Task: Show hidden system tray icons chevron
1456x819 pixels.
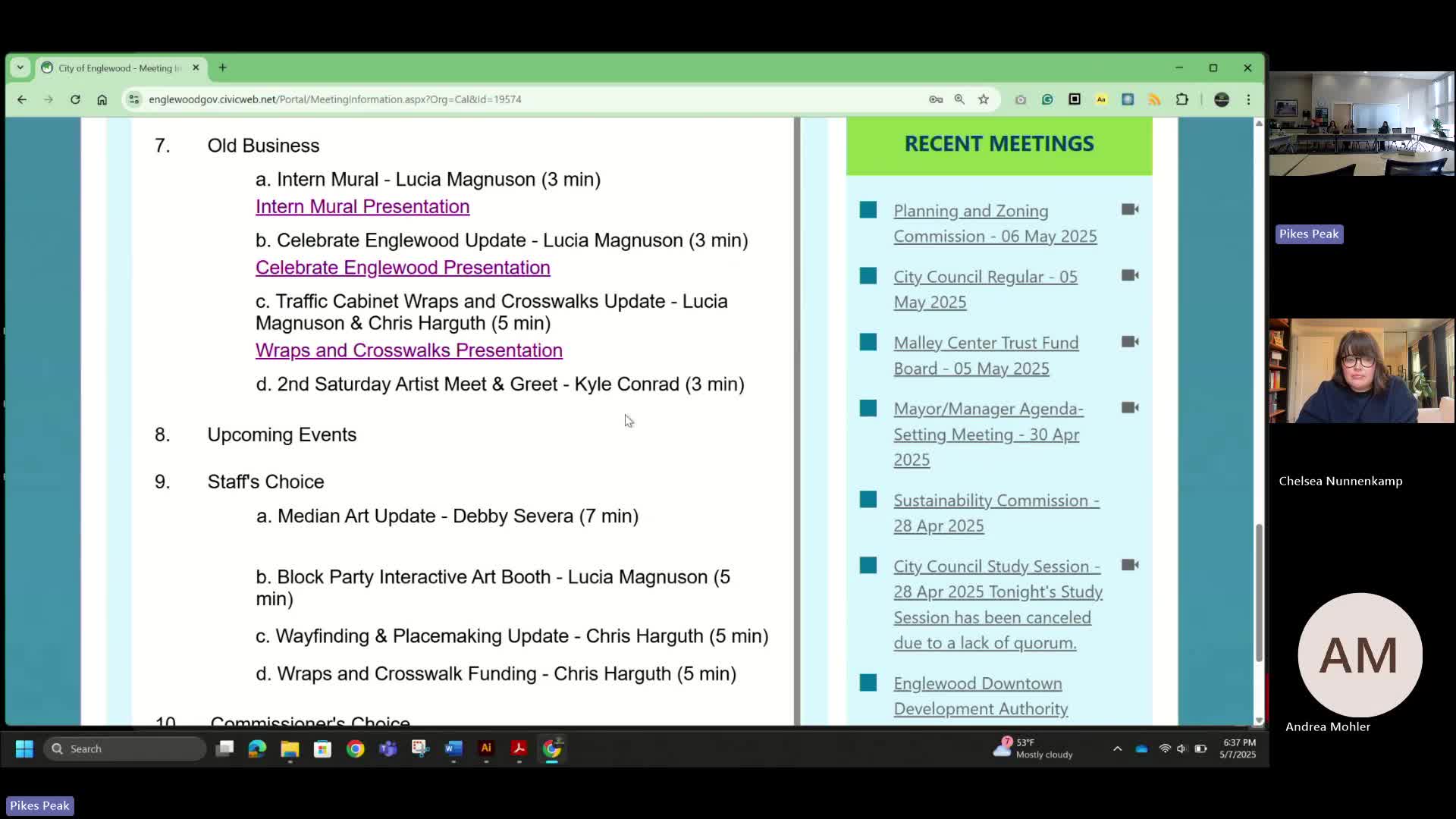Action: tap(1117, 748)
